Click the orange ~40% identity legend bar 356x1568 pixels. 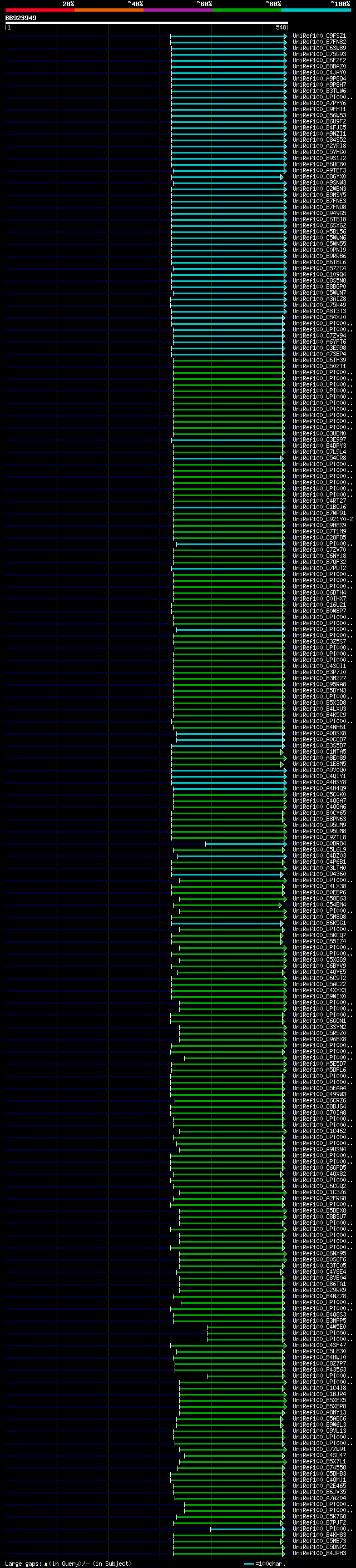[x=109, y=10]
